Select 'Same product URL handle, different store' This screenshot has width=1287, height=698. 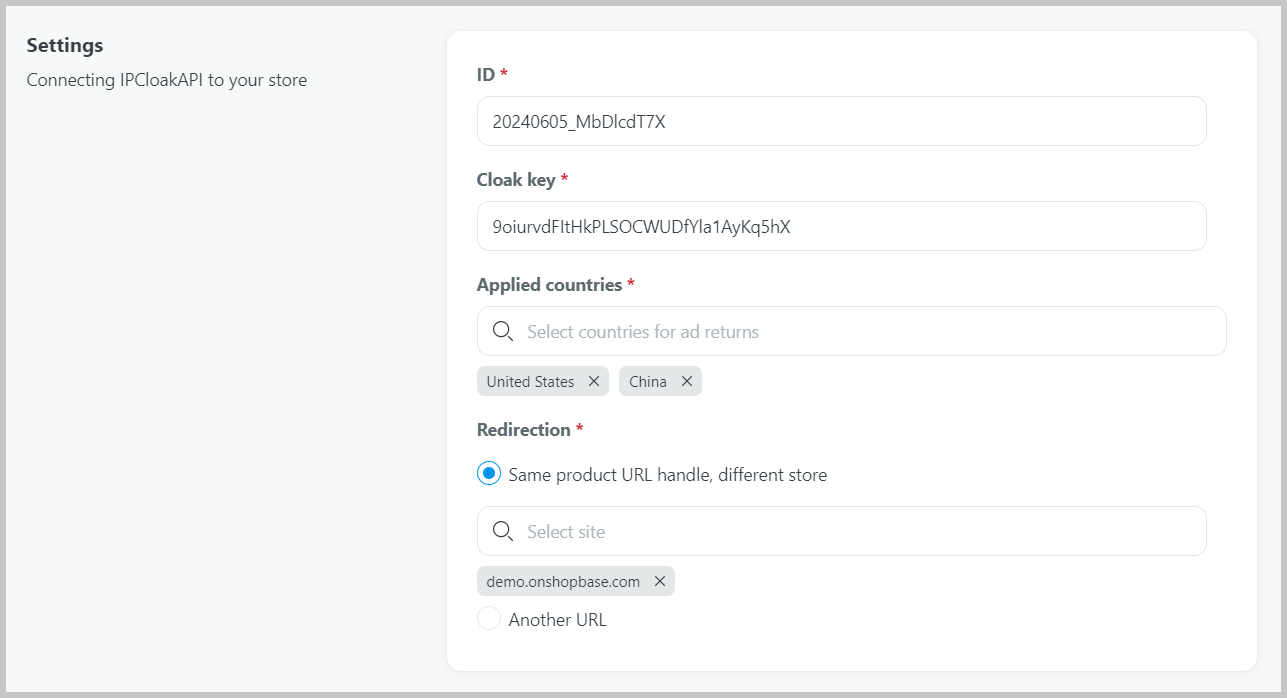pos(489,474)
